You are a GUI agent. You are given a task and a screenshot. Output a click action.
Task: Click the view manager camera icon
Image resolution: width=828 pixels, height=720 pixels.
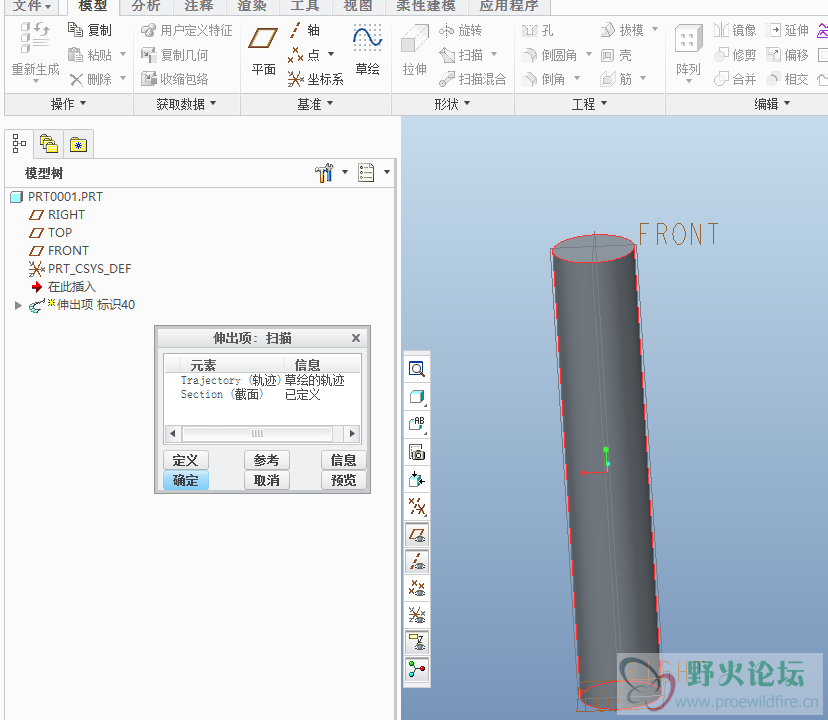[x=417, y=452]
